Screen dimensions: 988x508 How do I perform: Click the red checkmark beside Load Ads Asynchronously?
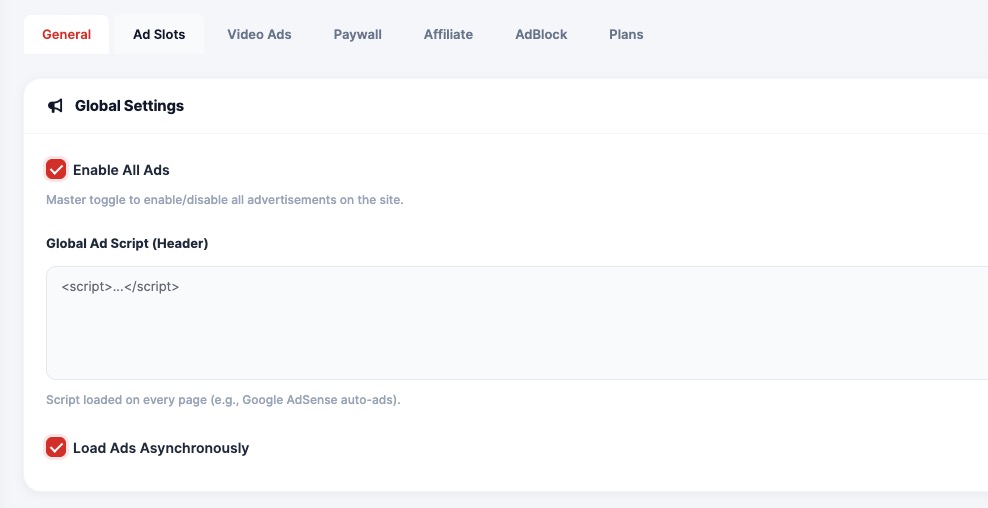click(56, 448)
